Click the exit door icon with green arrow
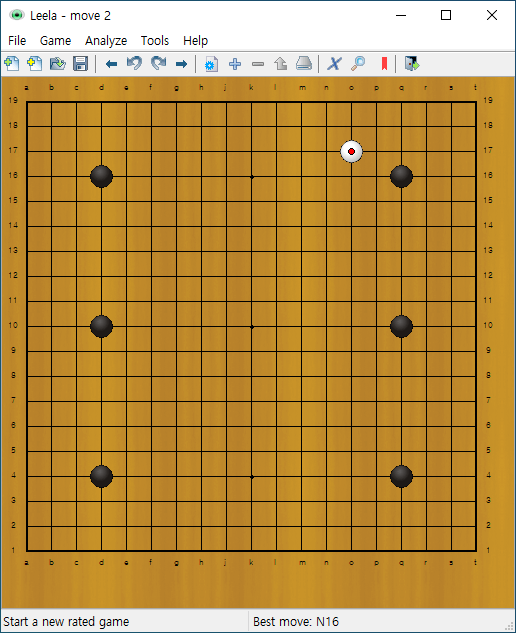The image size is (516, 633). tap(412, 64)
